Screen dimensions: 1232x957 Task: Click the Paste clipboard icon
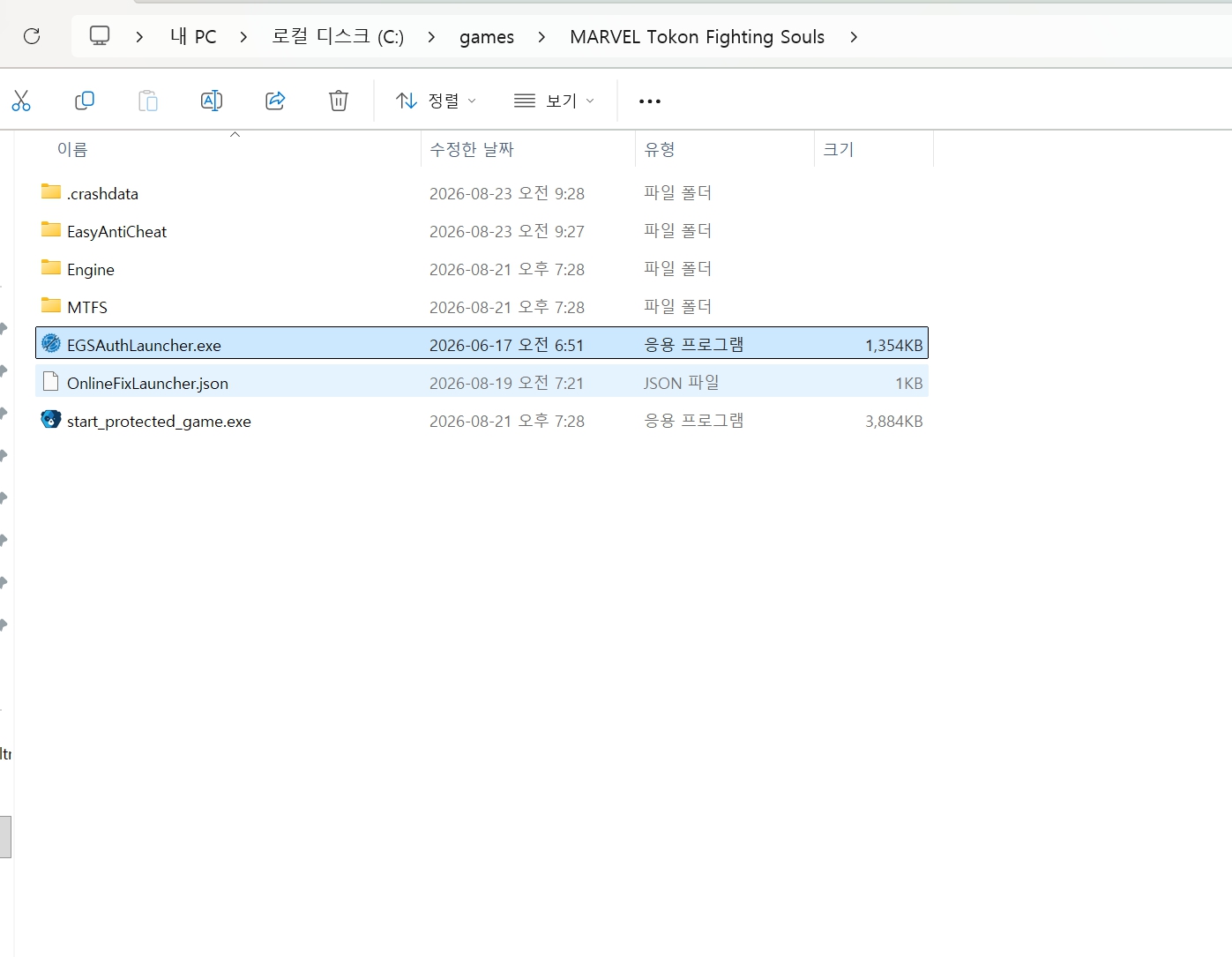point(148,101)
